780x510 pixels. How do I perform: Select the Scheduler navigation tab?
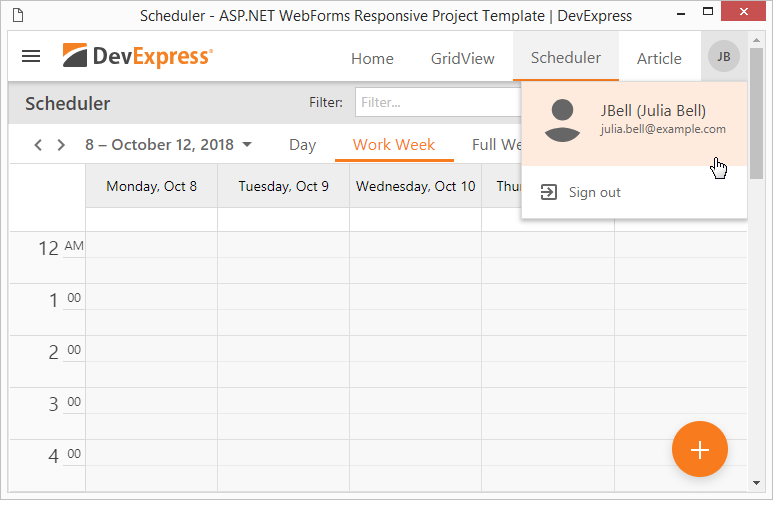coord(566,58)
